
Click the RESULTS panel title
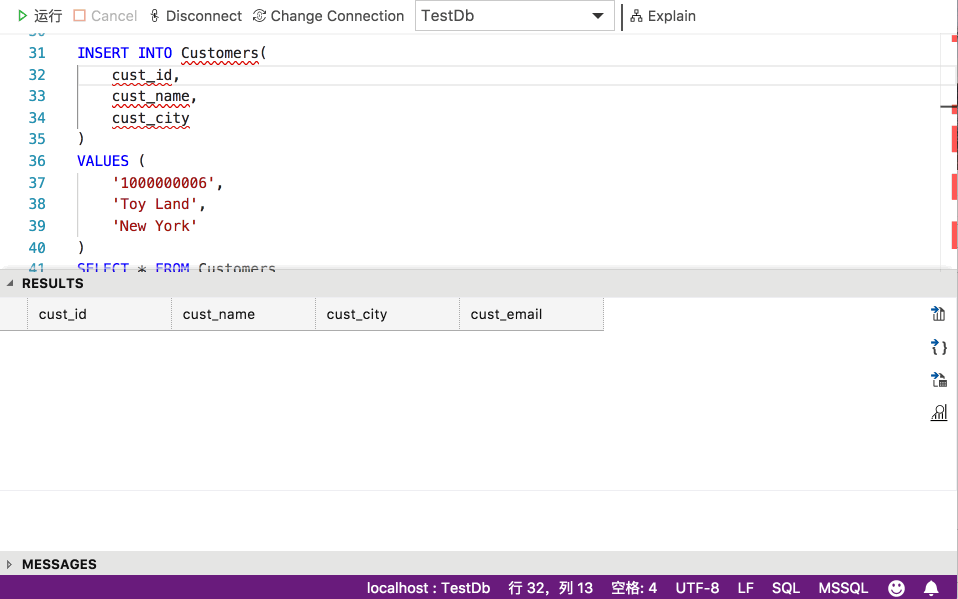tap(53, 284)
